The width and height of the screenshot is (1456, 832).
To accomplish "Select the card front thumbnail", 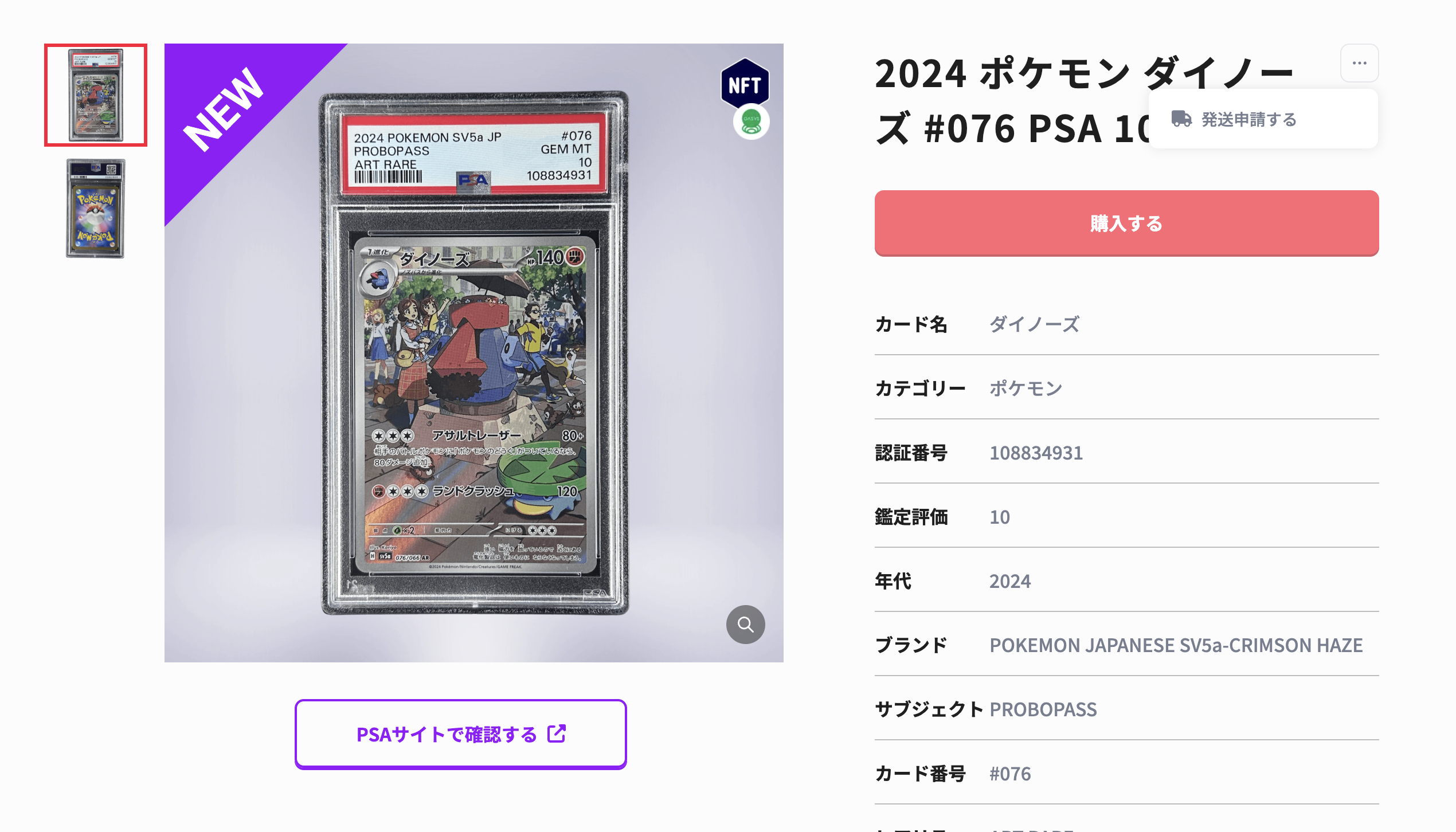I will 96,95.
